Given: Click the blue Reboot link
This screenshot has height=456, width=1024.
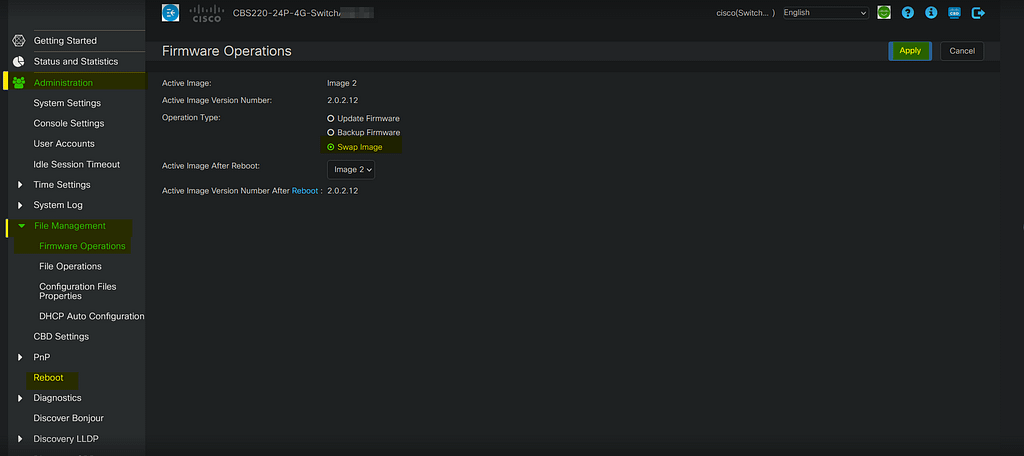Looking at the screenshot, I should 305,190.
